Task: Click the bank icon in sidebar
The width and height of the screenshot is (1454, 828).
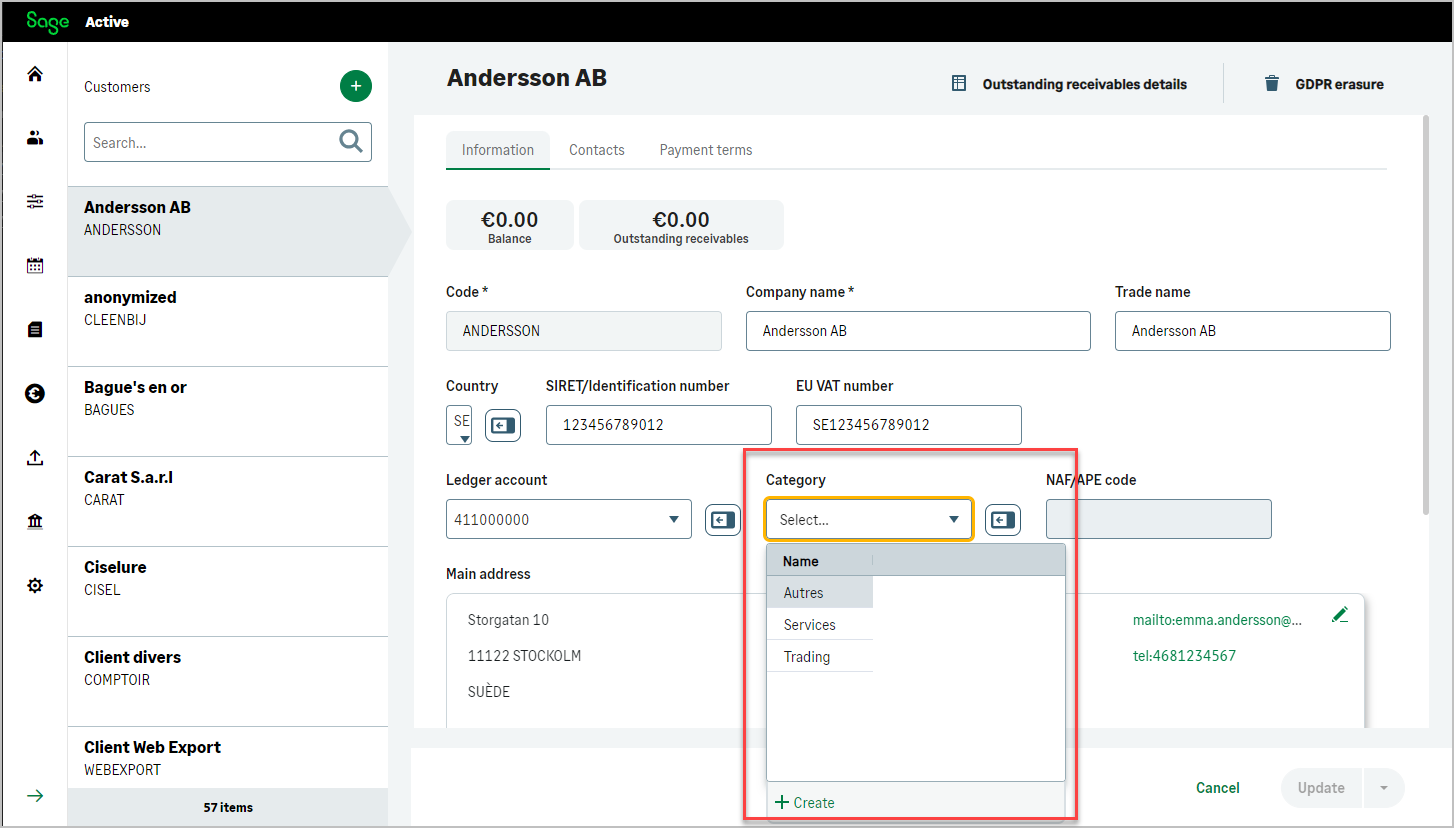Action: pyautogui.click(x=35, y=522)
